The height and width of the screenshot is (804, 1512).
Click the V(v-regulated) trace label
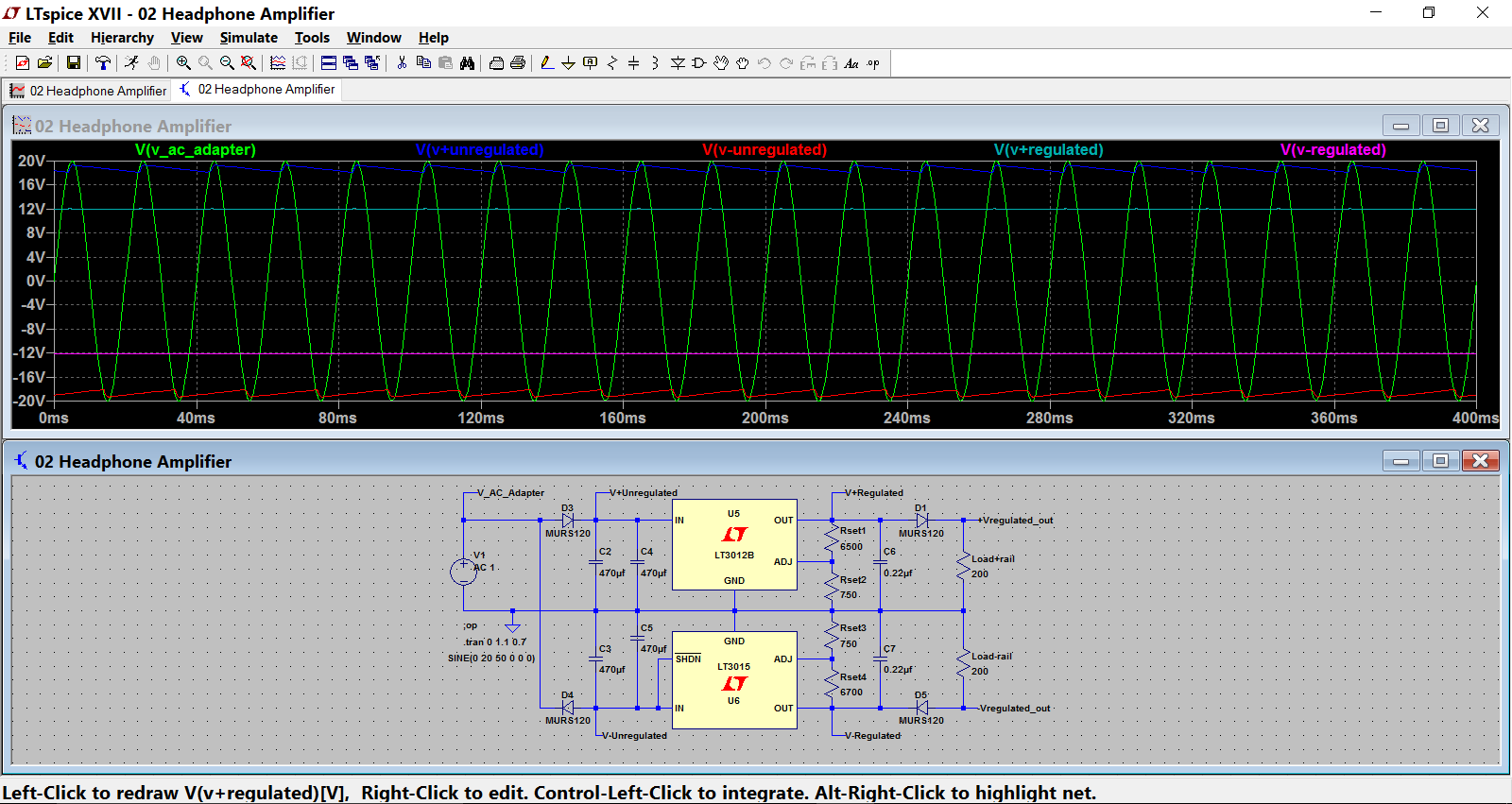coord(1332,149)
